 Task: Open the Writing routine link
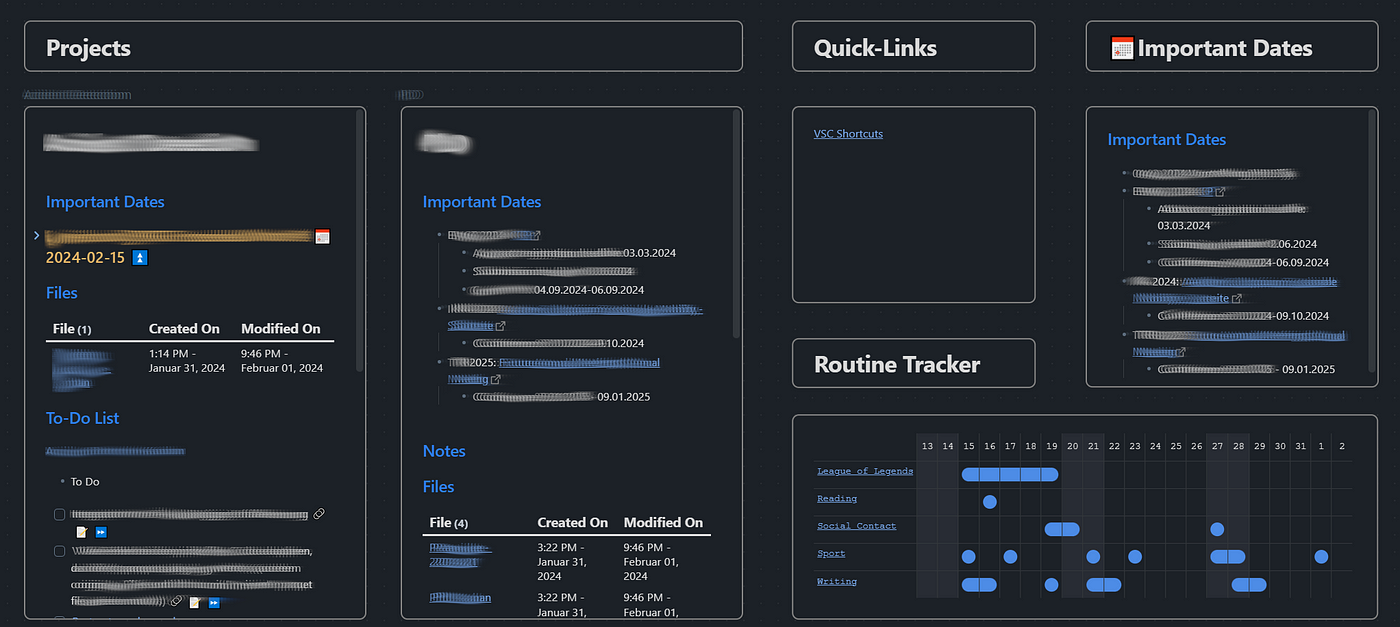(x=836, y=581)
